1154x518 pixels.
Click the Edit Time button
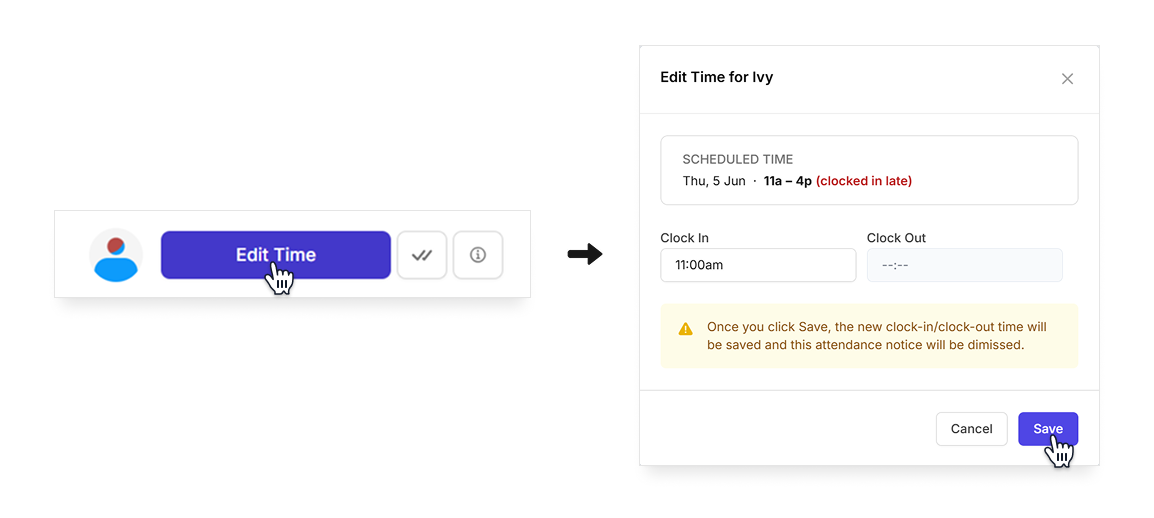[275, 255]
